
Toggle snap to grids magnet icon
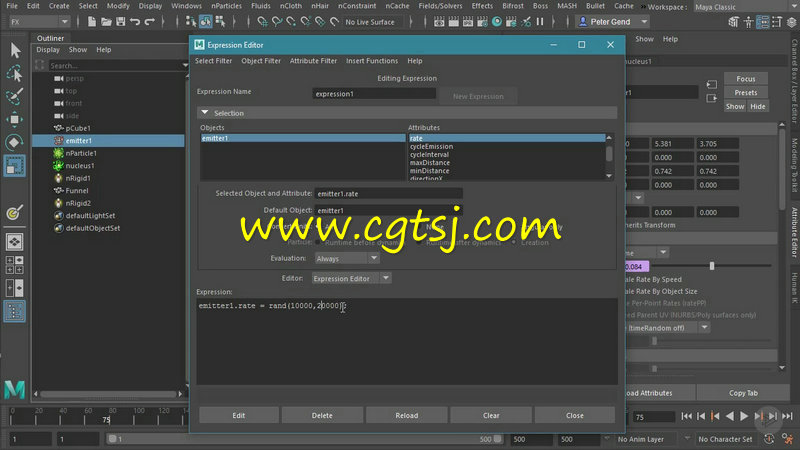[x=262, y=21]
